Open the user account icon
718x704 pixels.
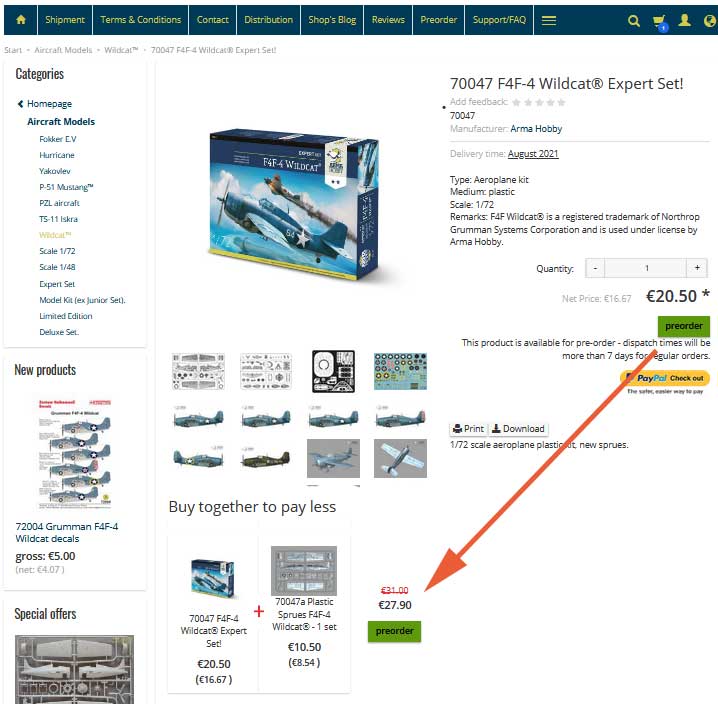point(685,20)
